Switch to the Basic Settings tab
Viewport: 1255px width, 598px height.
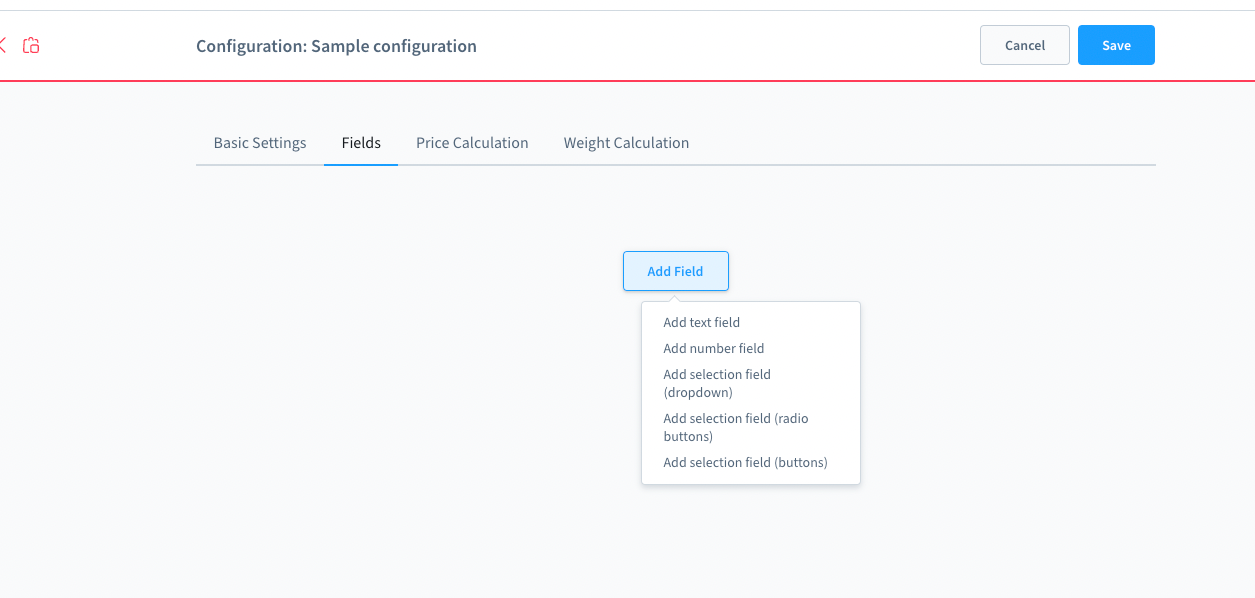tap(260, 143)
